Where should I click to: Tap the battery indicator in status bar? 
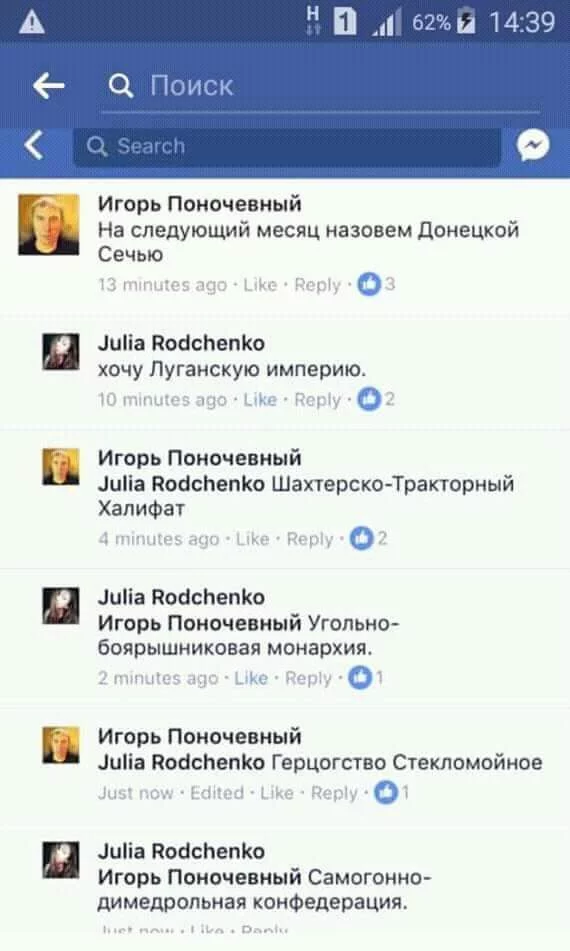(x=466, y=22)
